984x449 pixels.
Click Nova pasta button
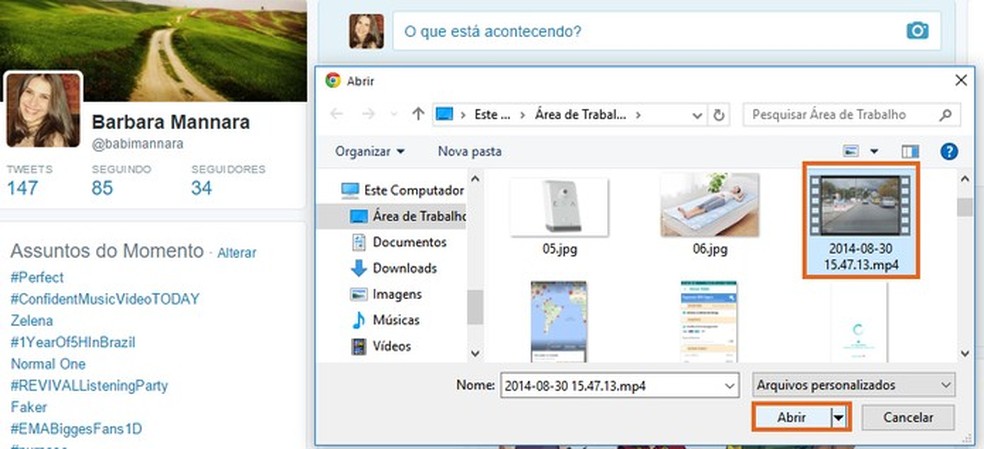click(469, 151)
